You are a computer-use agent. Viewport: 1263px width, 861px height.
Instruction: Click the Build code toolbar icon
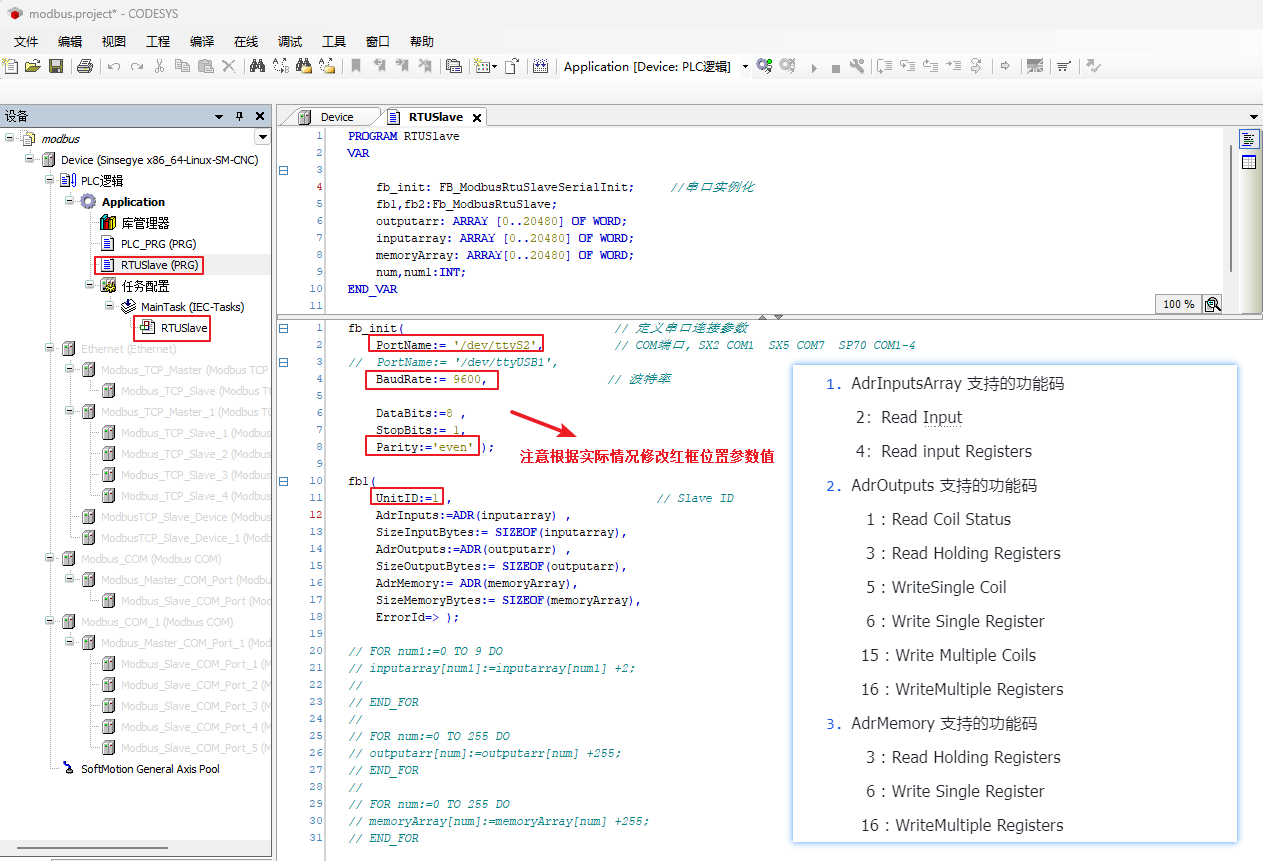click(540, 66)
